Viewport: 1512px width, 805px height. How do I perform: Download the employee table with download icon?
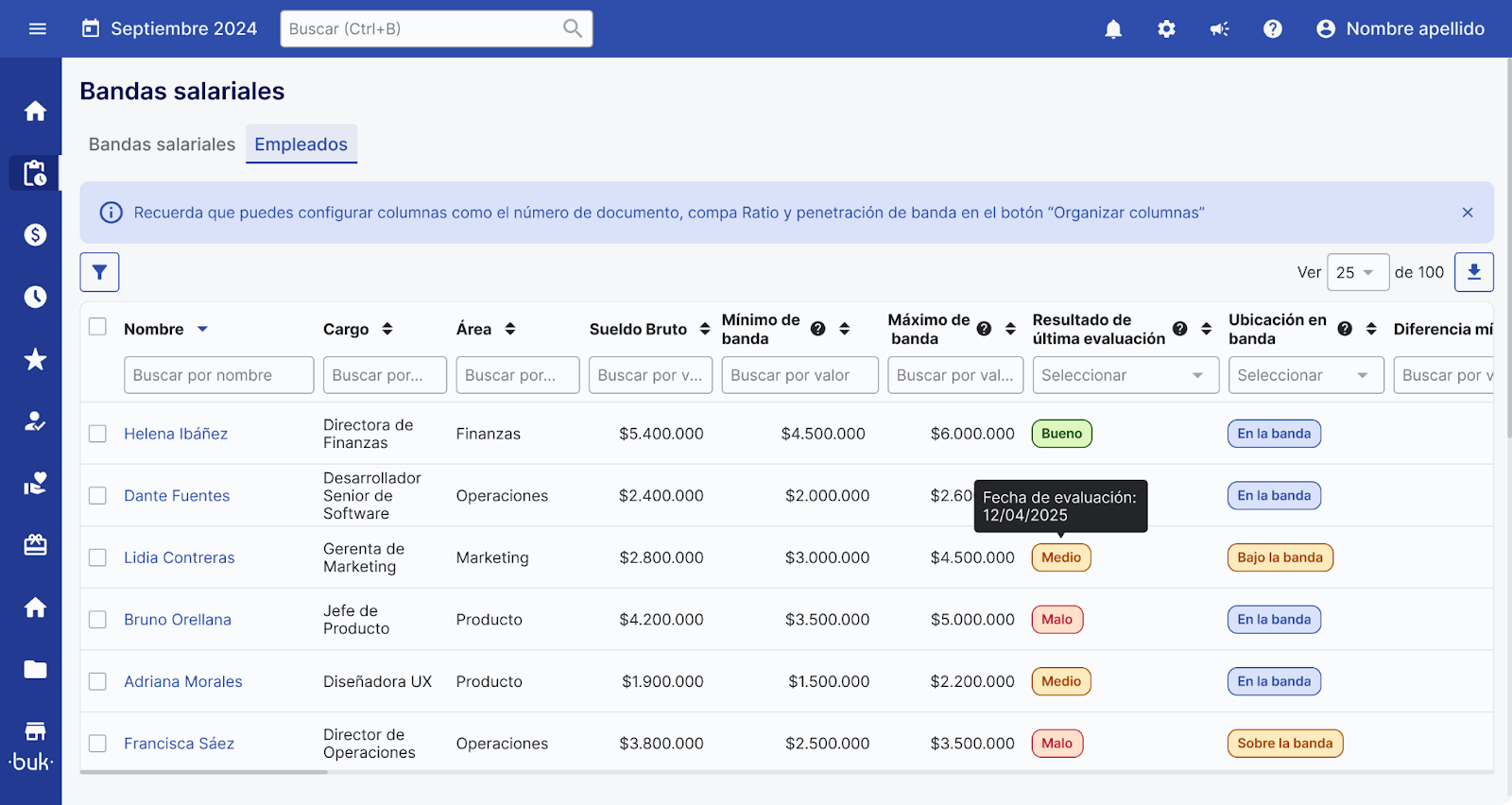pos(1473,272)
